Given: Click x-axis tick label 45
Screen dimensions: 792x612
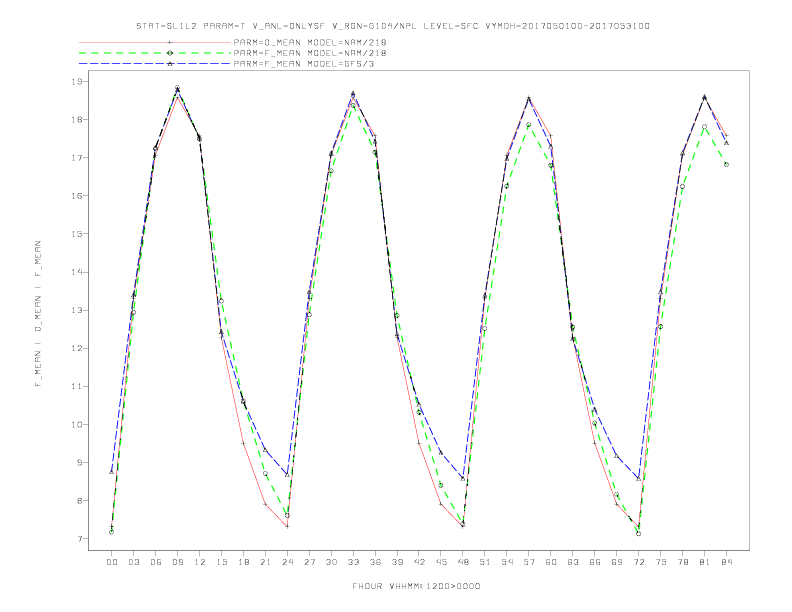Looking at the screenshot, I should click(x=441, y=562).
